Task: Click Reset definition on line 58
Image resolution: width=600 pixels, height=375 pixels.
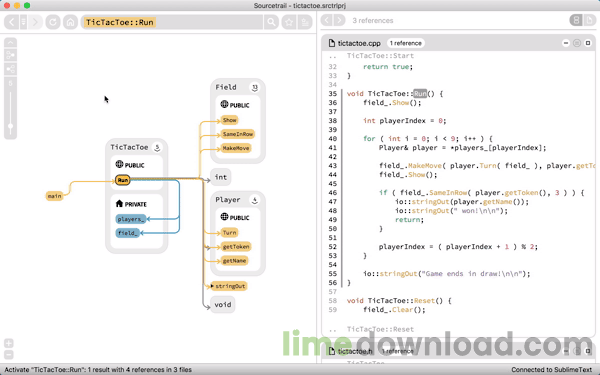Action: click(x=424, y=301)
